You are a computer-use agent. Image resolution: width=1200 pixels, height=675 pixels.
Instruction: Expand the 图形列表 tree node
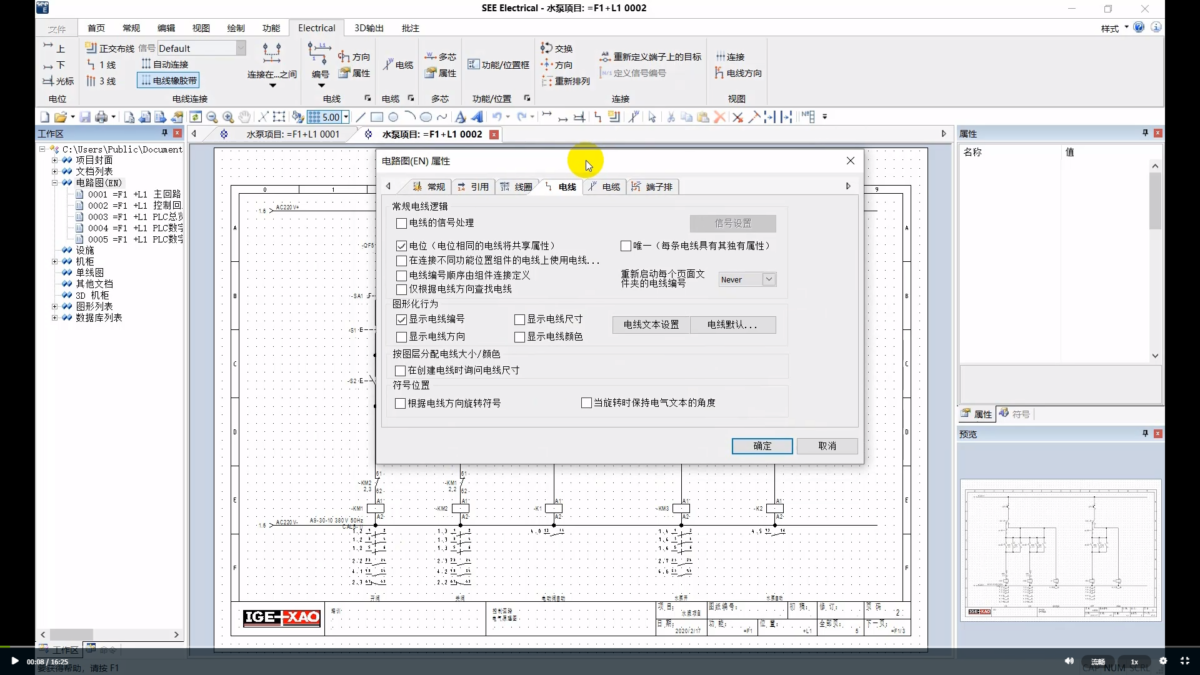[x=56, y=307]
